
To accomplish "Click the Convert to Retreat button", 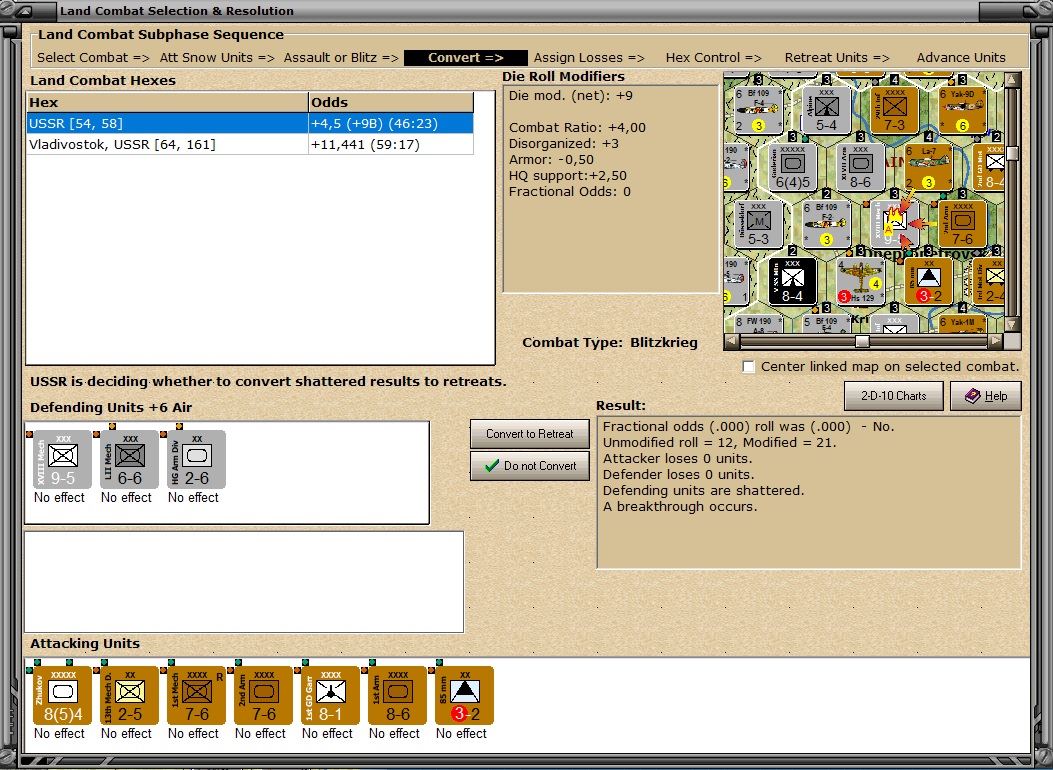I will tap(529, 434).
